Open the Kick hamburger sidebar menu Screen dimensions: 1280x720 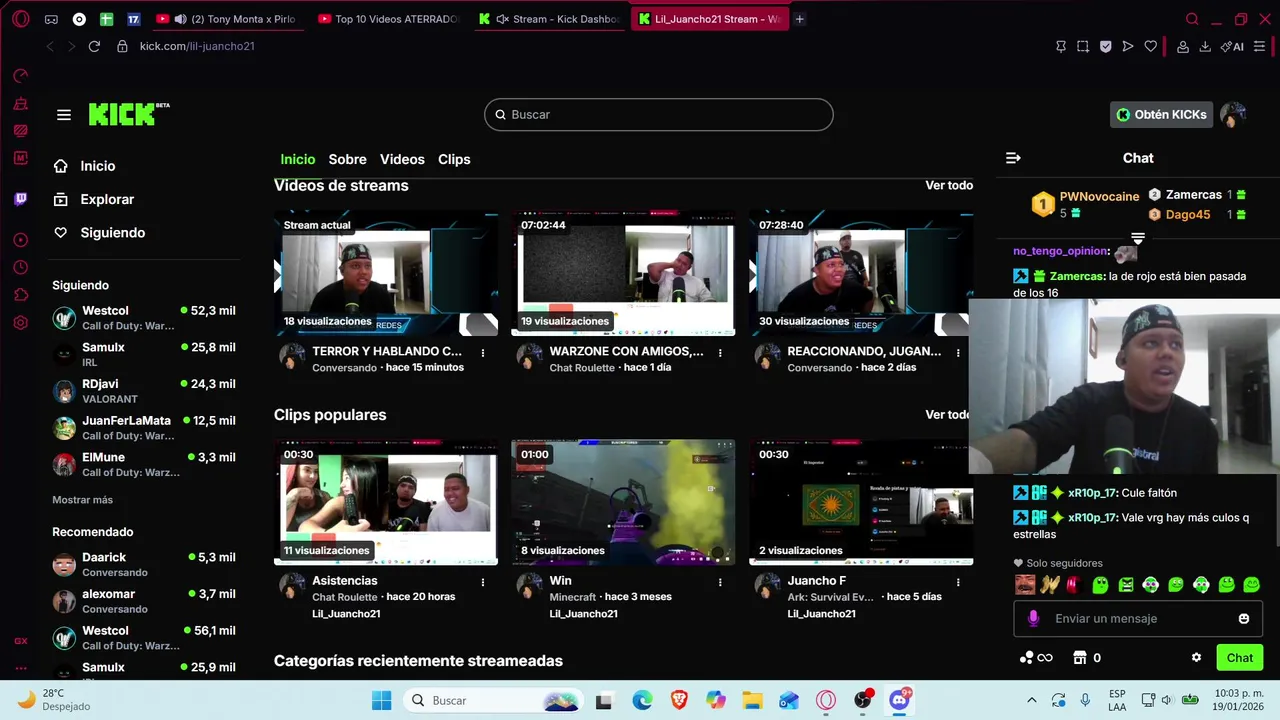[x=64, y=115]
